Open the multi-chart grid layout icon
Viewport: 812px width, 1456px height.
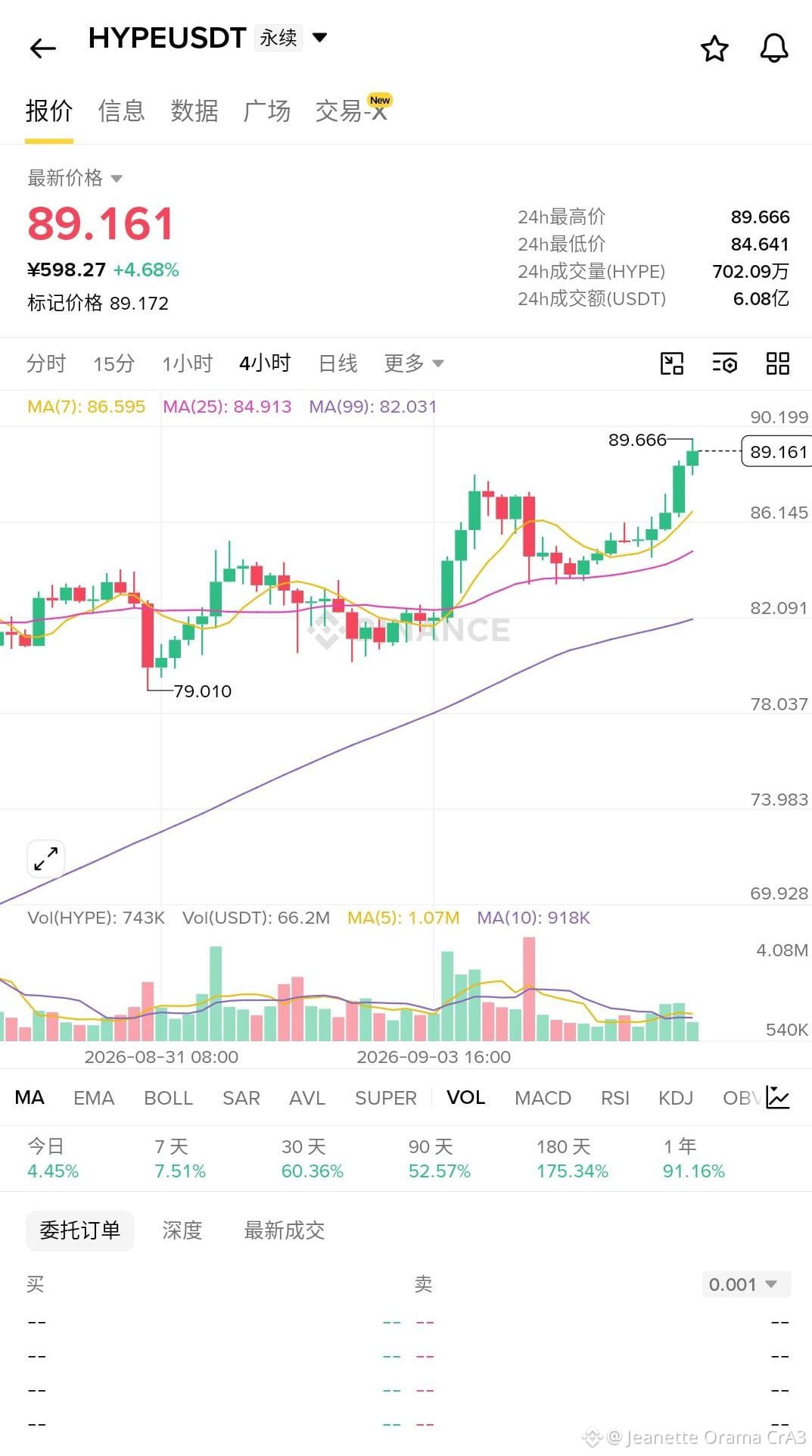(778, 363)
